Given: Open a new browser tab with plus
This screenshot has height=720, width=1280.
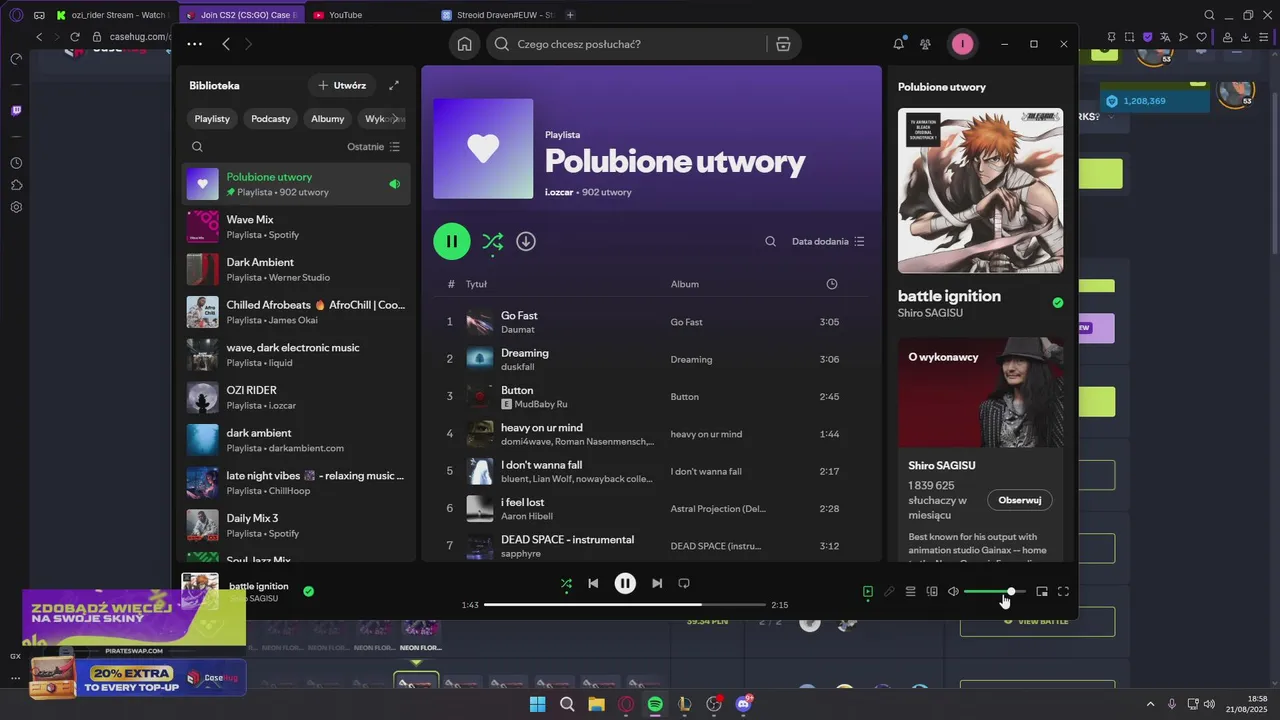Looking at the screenshot, I should click(570, 15).
